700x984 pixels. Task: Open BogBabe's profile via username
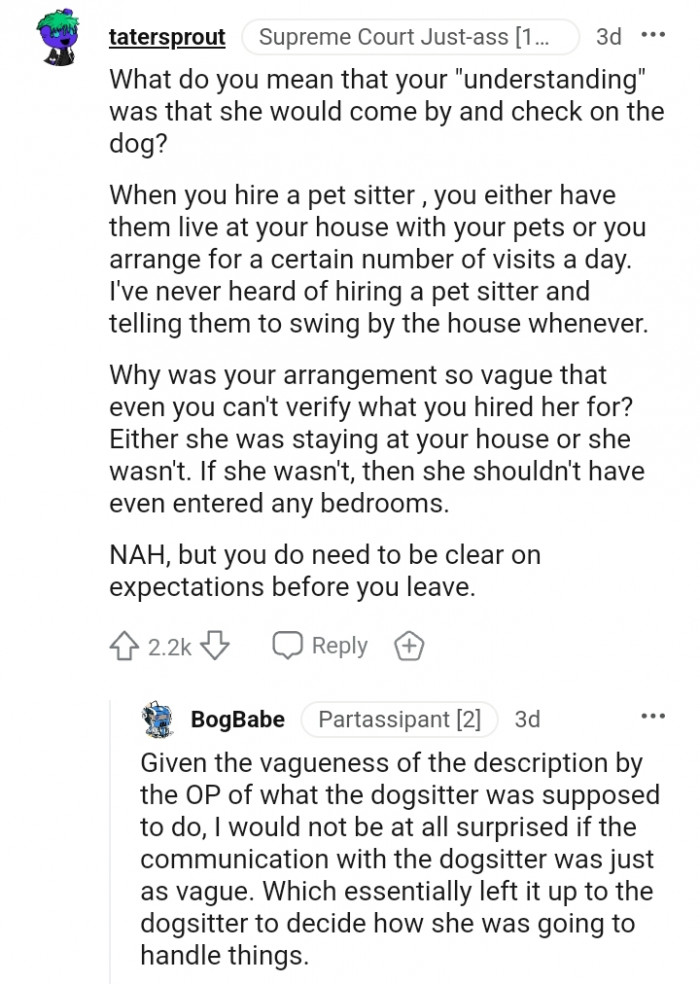pos(237,719)
